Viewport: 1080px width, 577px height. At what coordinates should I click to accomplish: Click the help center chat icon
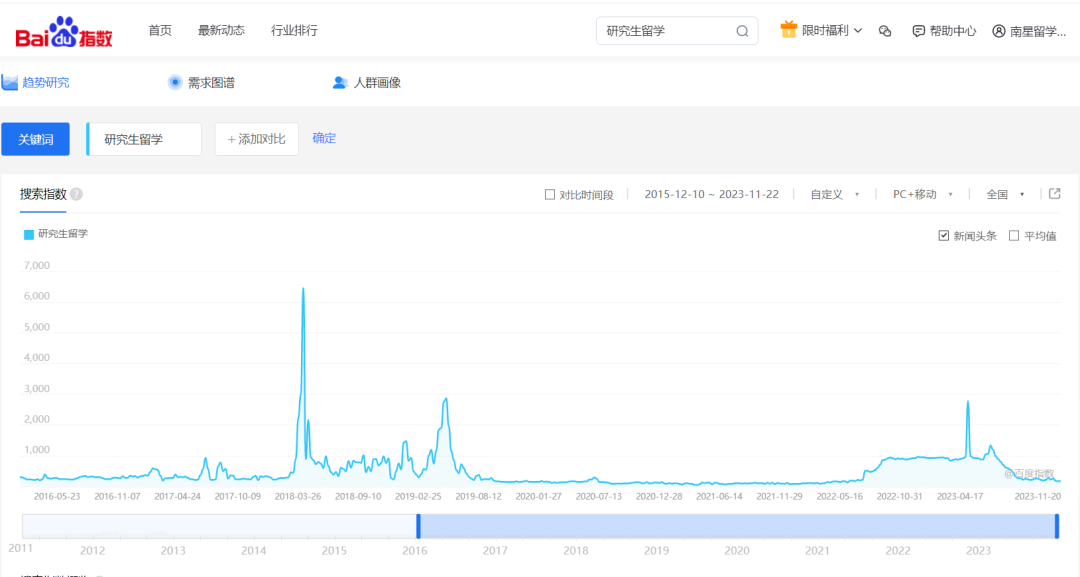pos(918,31)
